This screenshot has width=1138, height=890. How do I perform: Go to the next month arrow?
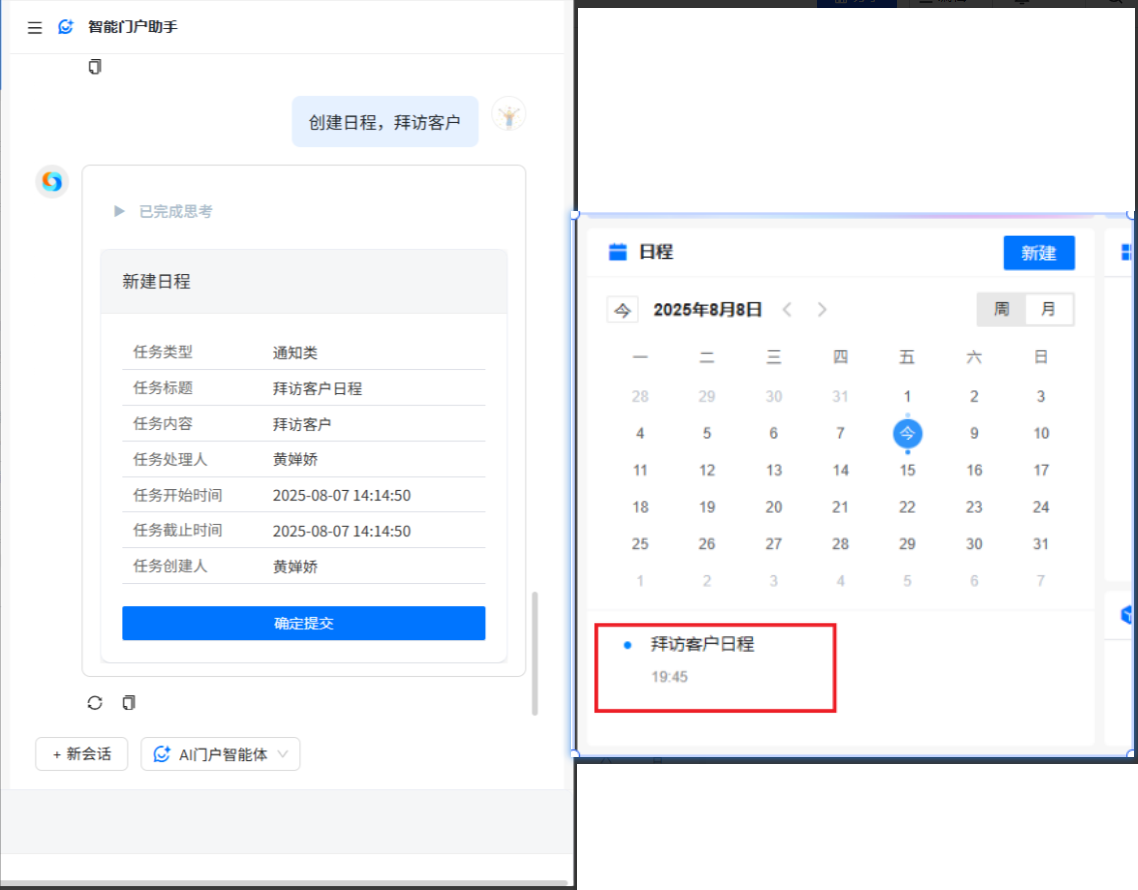(822, 310)
